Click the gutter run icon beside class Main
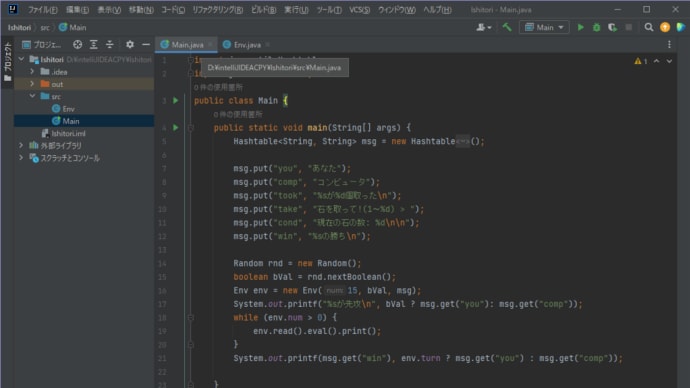 [x=176, y=100]
